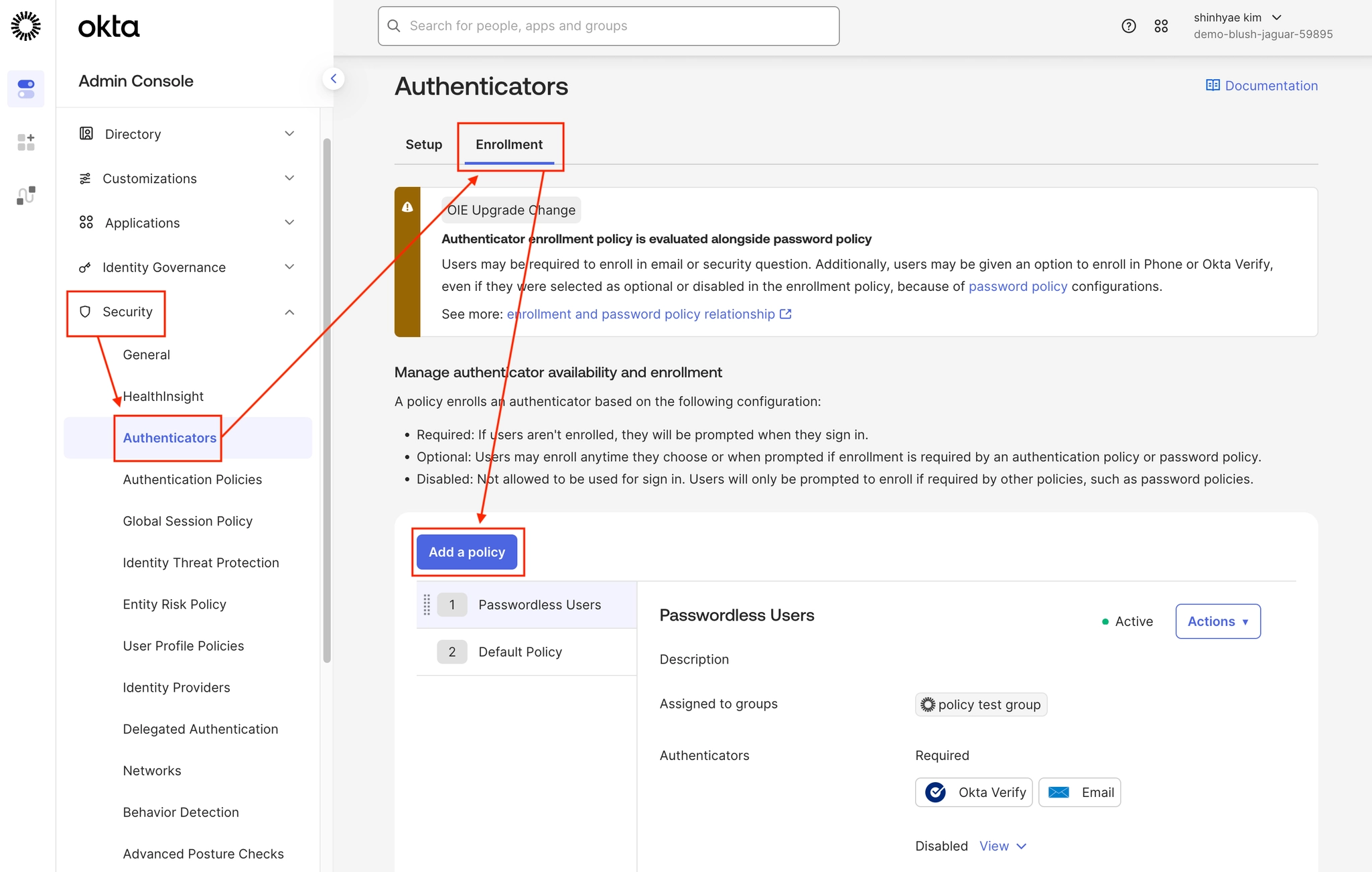Open the password policy link
Viewport: 1372px width, 872px height.
[x=1018, y=286]
